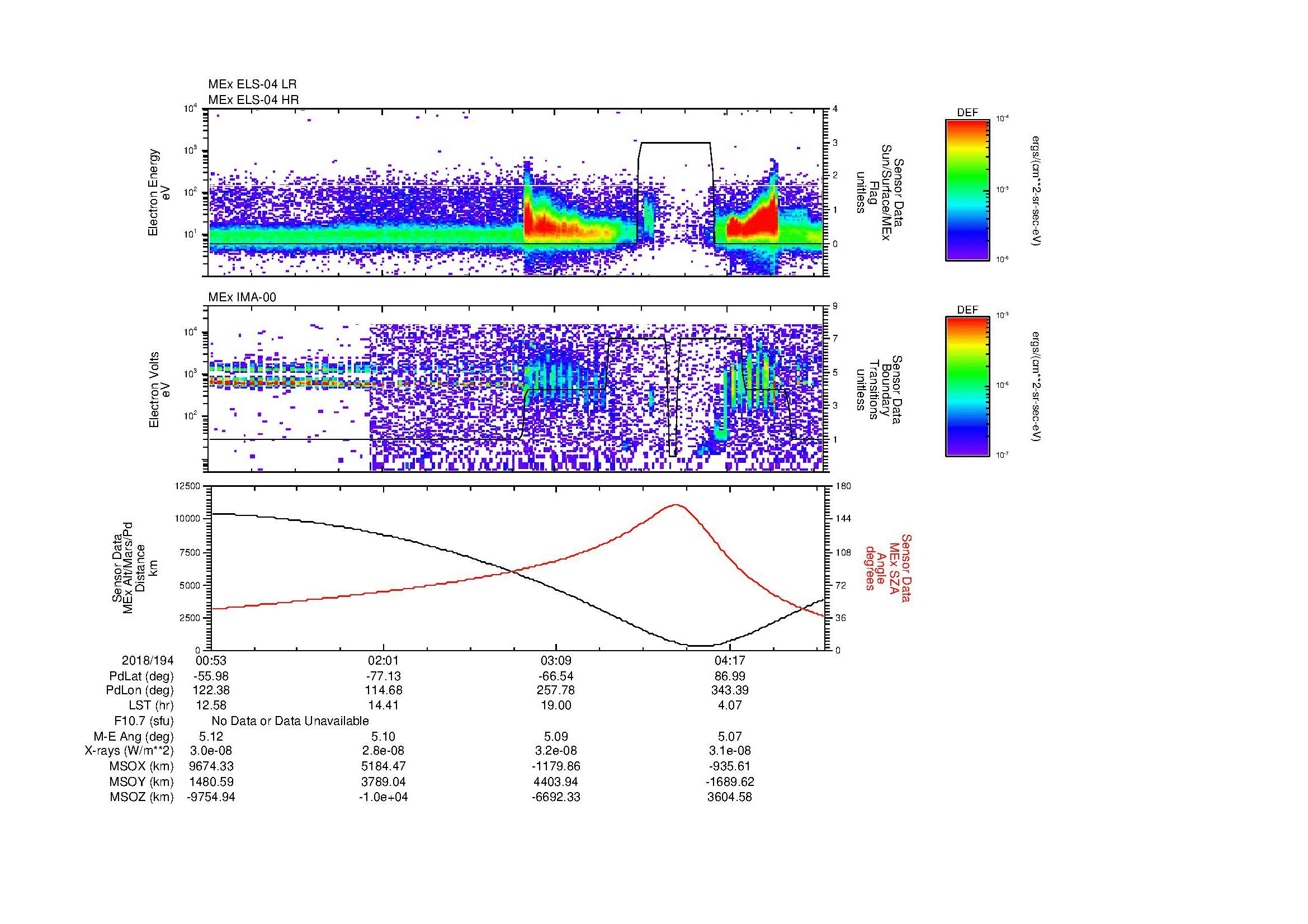Image resolution: width=1308 pixels, height=924 pixels.
Task: Click the 'M-E Ang (deg)' row label
Action: (133, 736)
